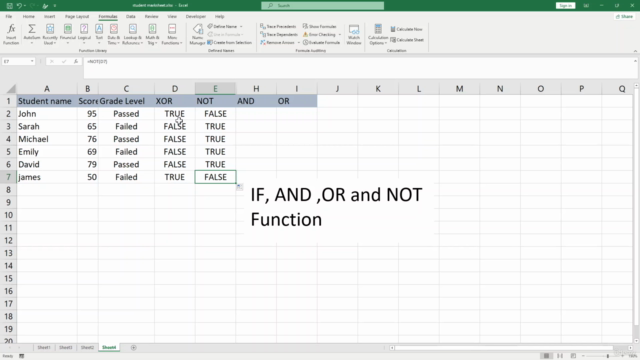The width and height of the screenshot is (640, 360).
Task: Expand the Name Box dropdown arrow
Action: point(32,61)
